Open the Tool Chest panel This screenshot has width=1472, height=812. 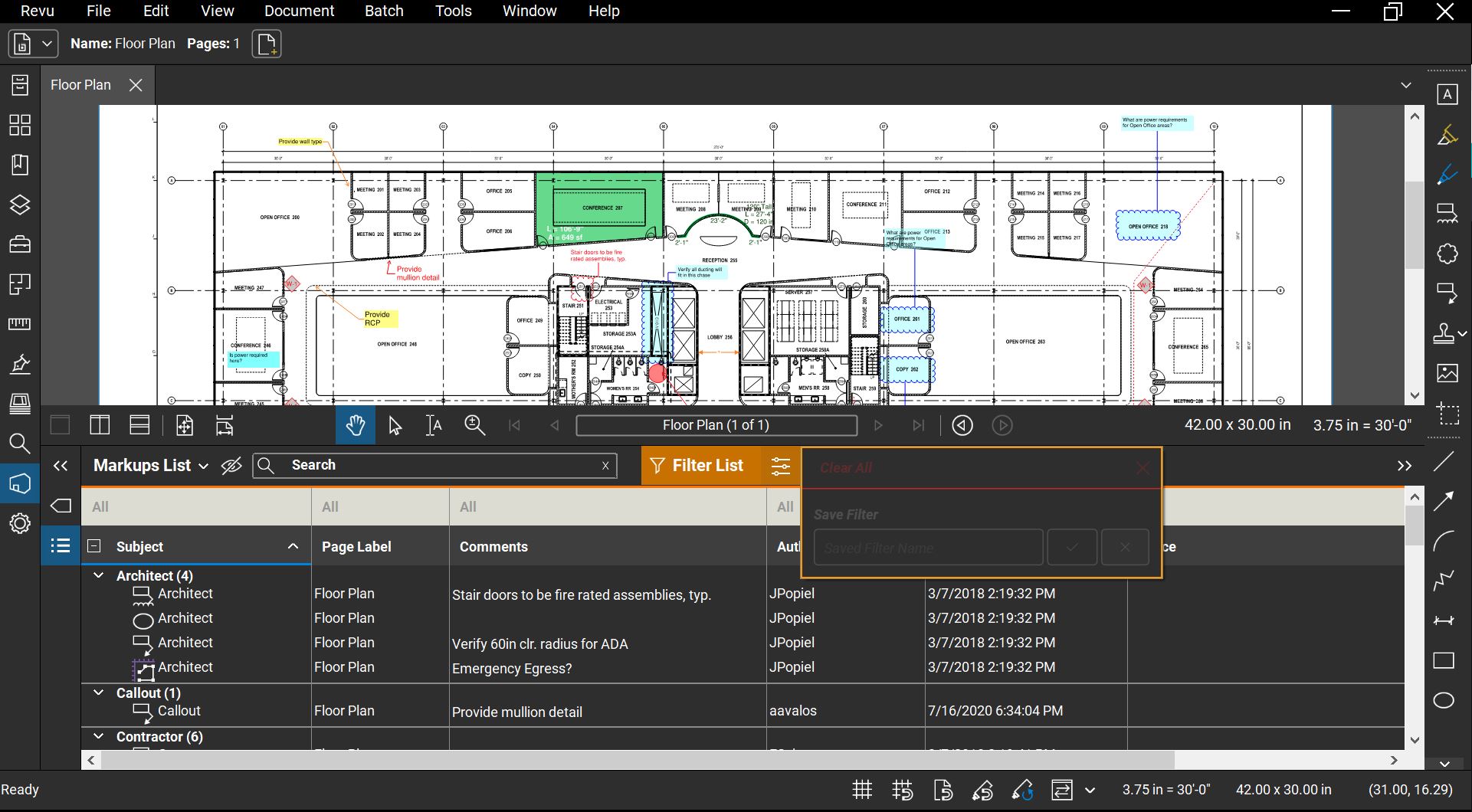[20, 244]
